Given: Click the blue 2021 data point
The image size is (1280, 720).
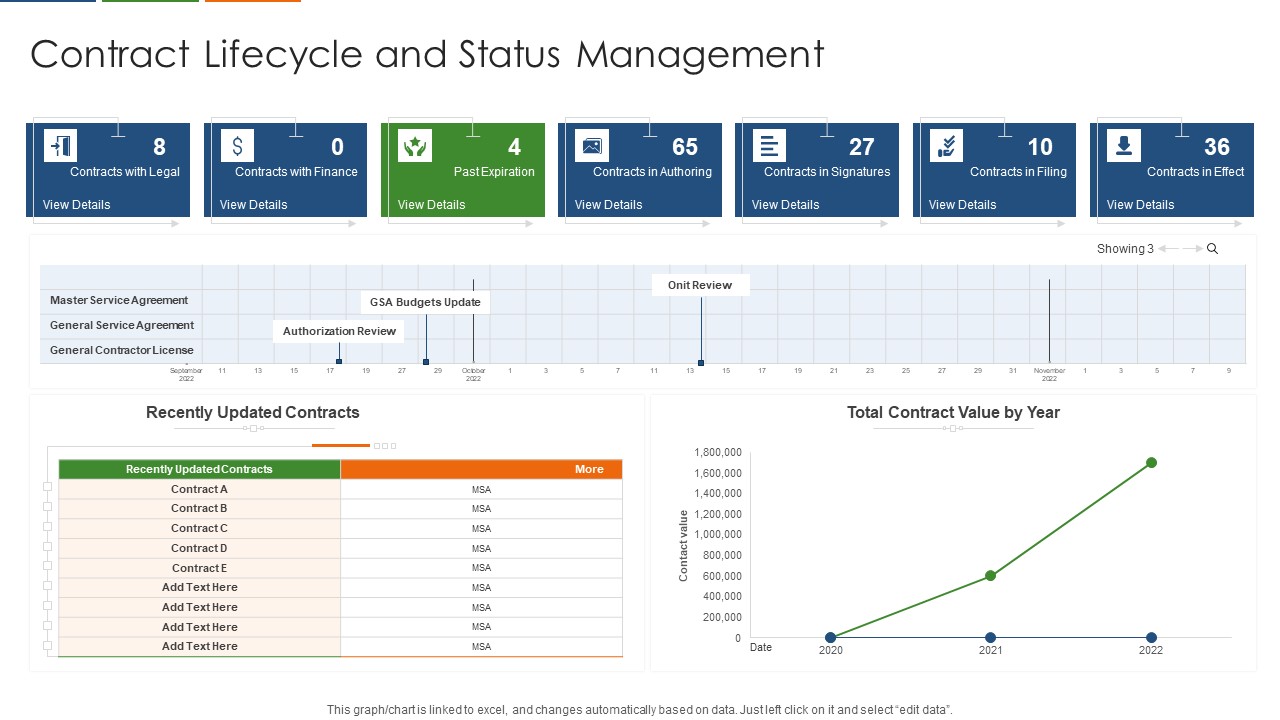Looking at the screenshot, I should [x=990, y=638].
